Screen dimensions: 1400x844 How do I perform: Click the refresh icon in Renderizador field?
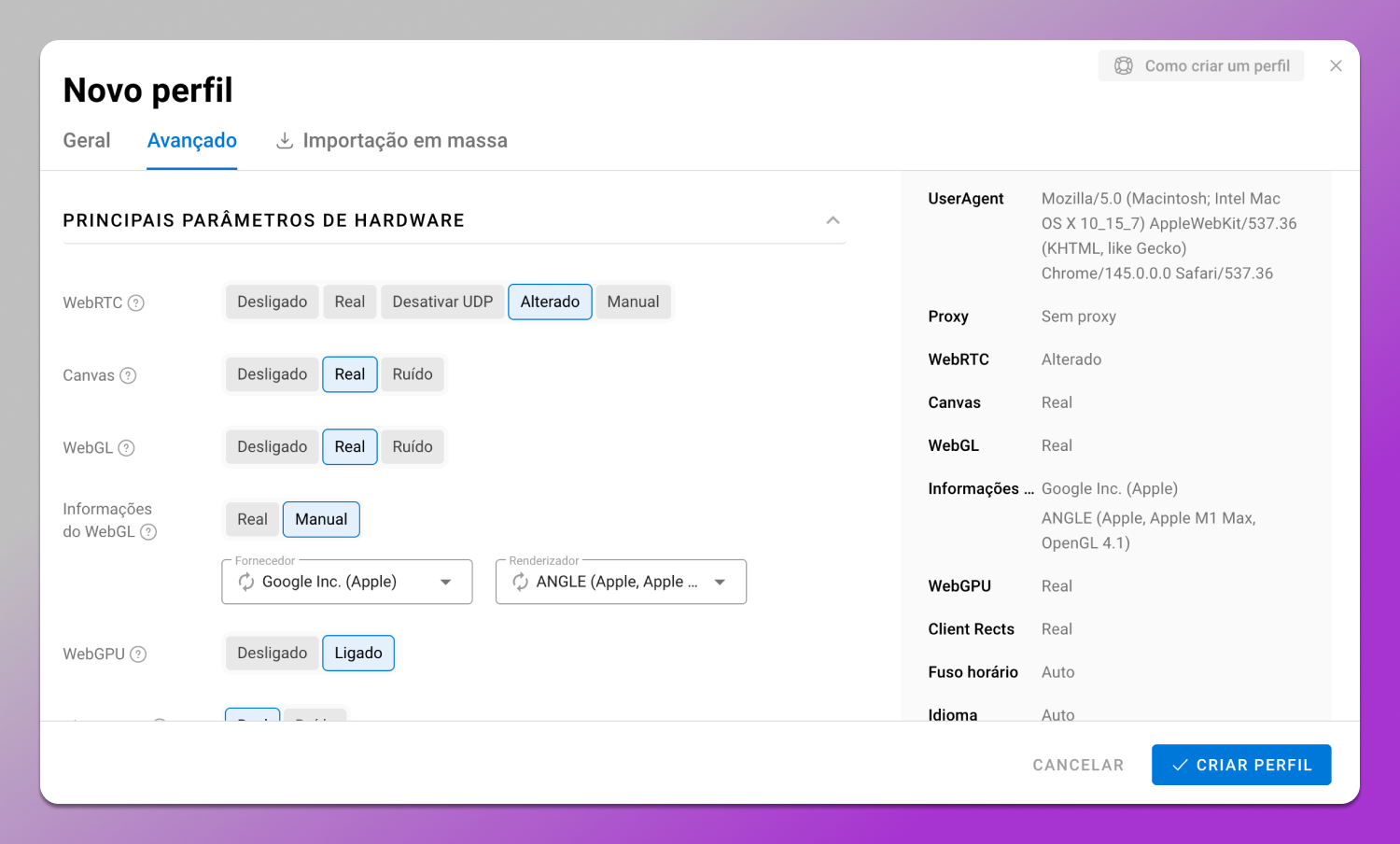[521, 582]
